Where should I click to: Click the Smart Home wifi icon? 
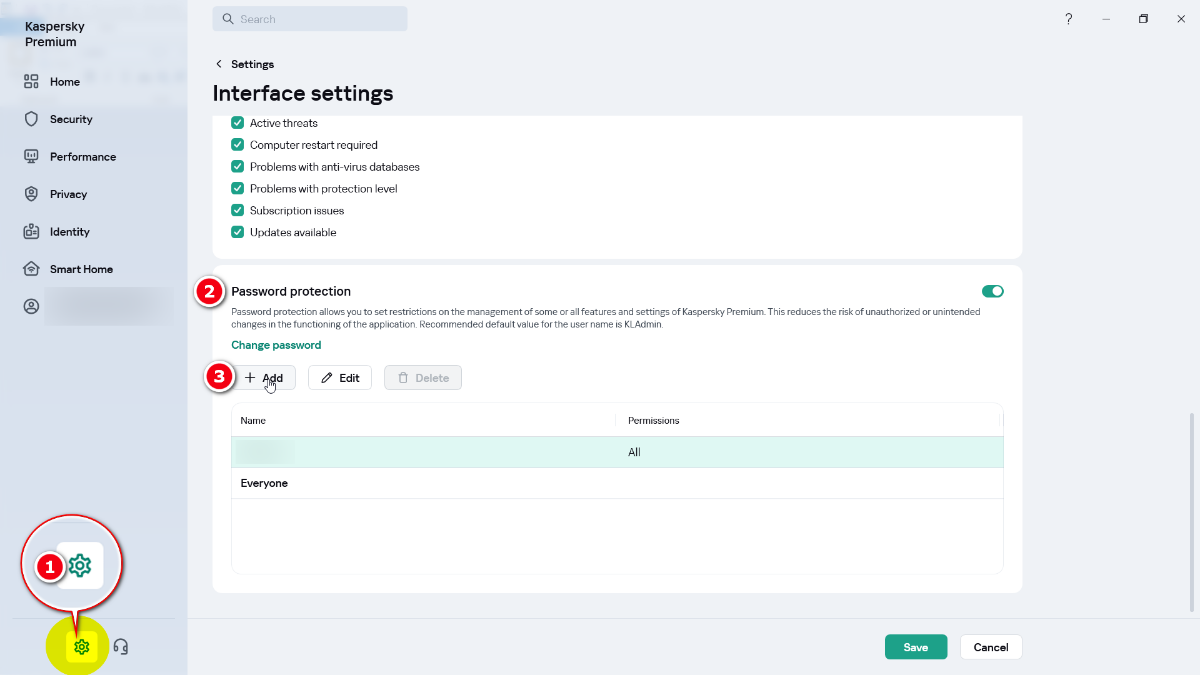pos(31,269)
